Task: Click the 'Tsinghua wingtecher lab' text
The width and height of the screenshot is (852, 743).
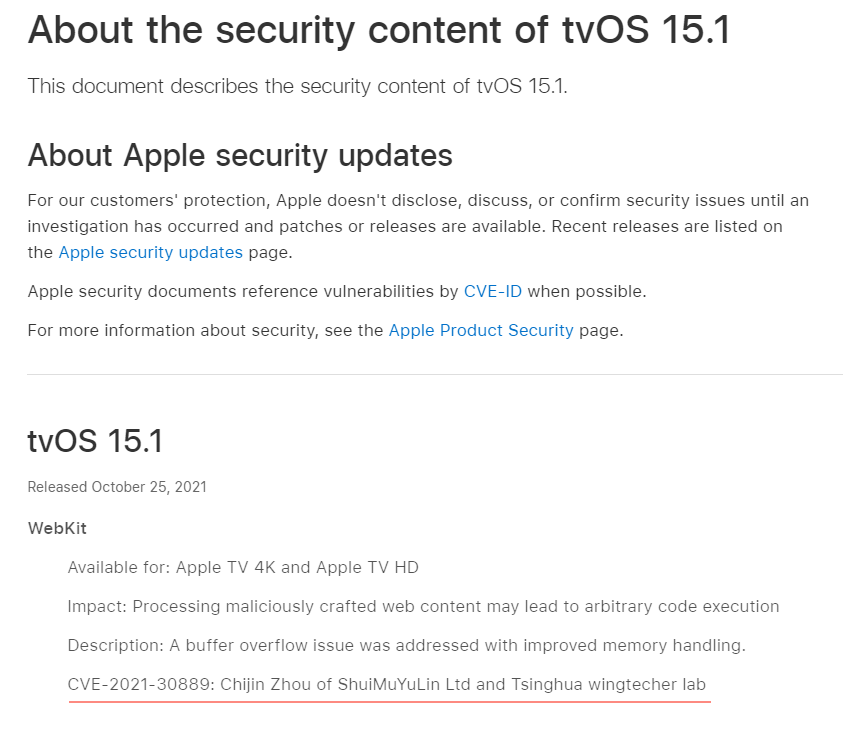Action: (x=609, y=684)
